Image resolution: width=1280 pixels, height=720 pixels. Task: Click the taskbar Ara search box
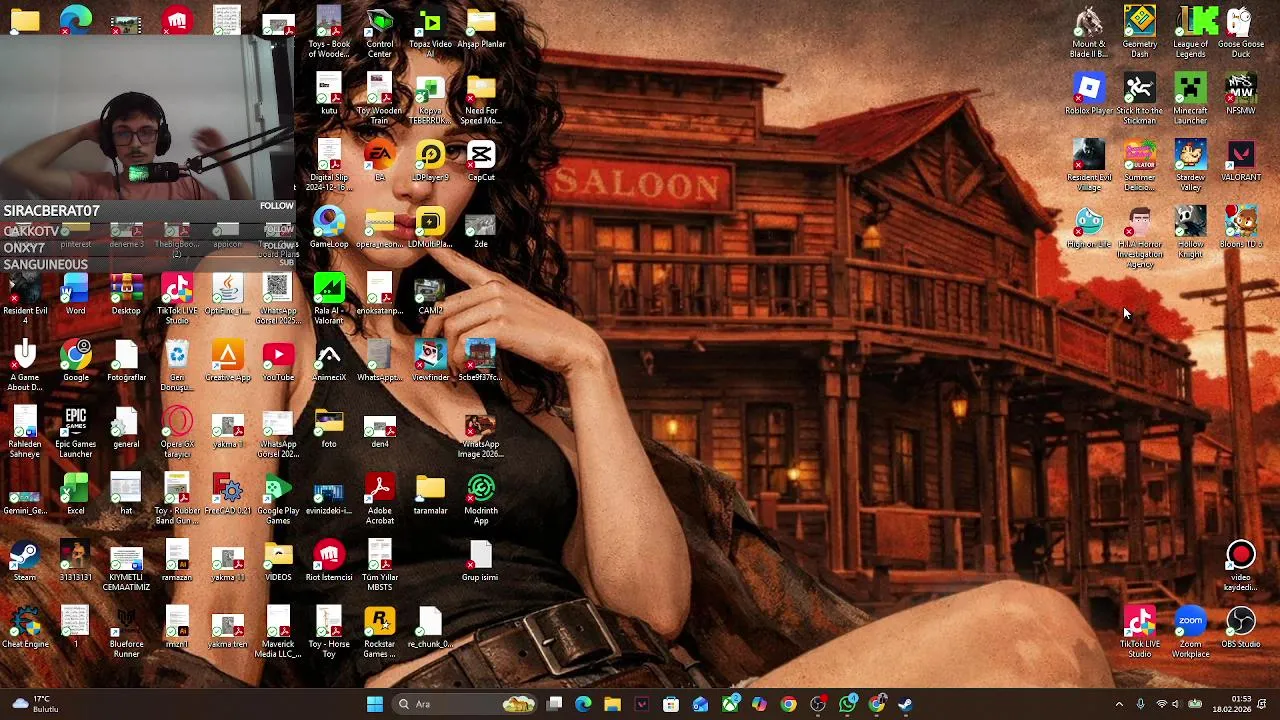click(466, 704)
